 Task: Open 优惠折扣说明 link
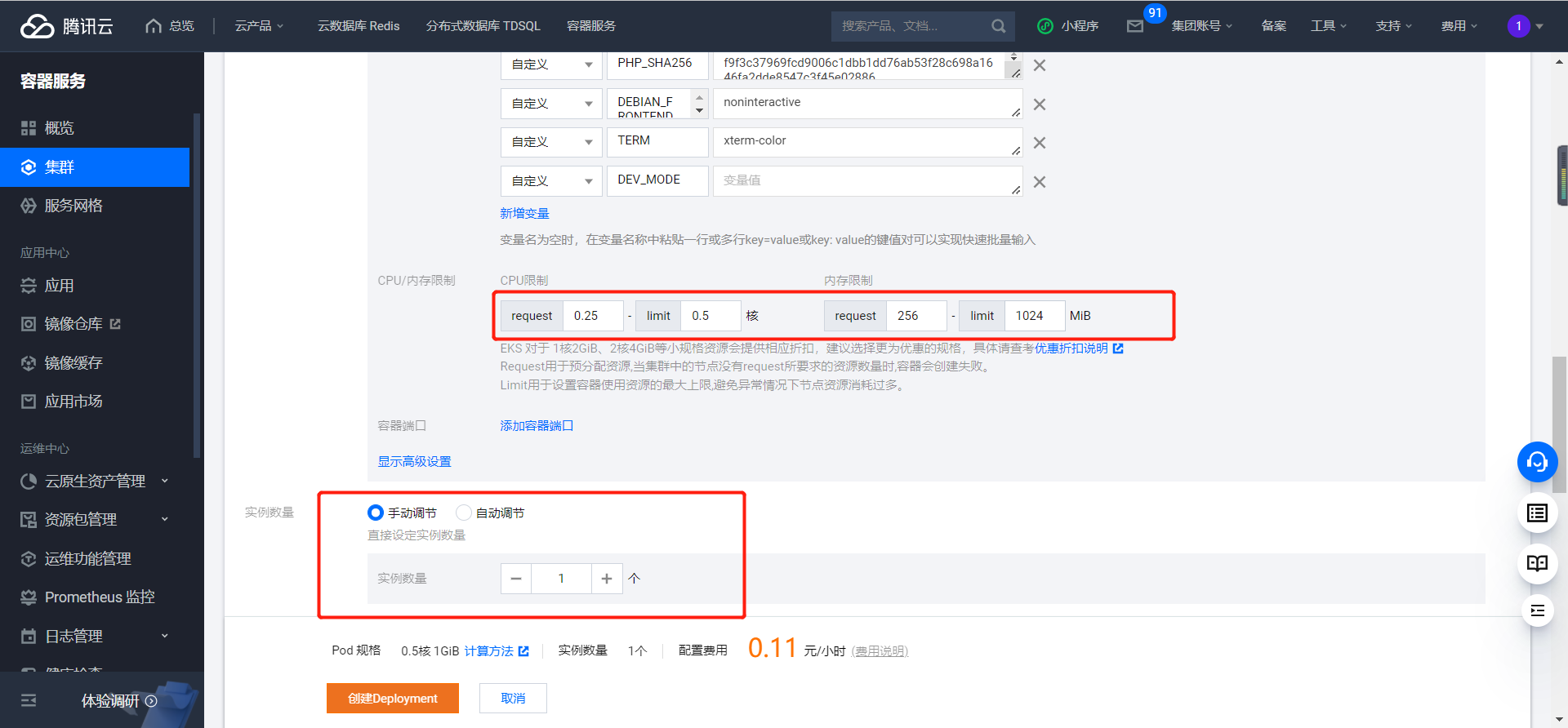click(x=1079, y=348)
